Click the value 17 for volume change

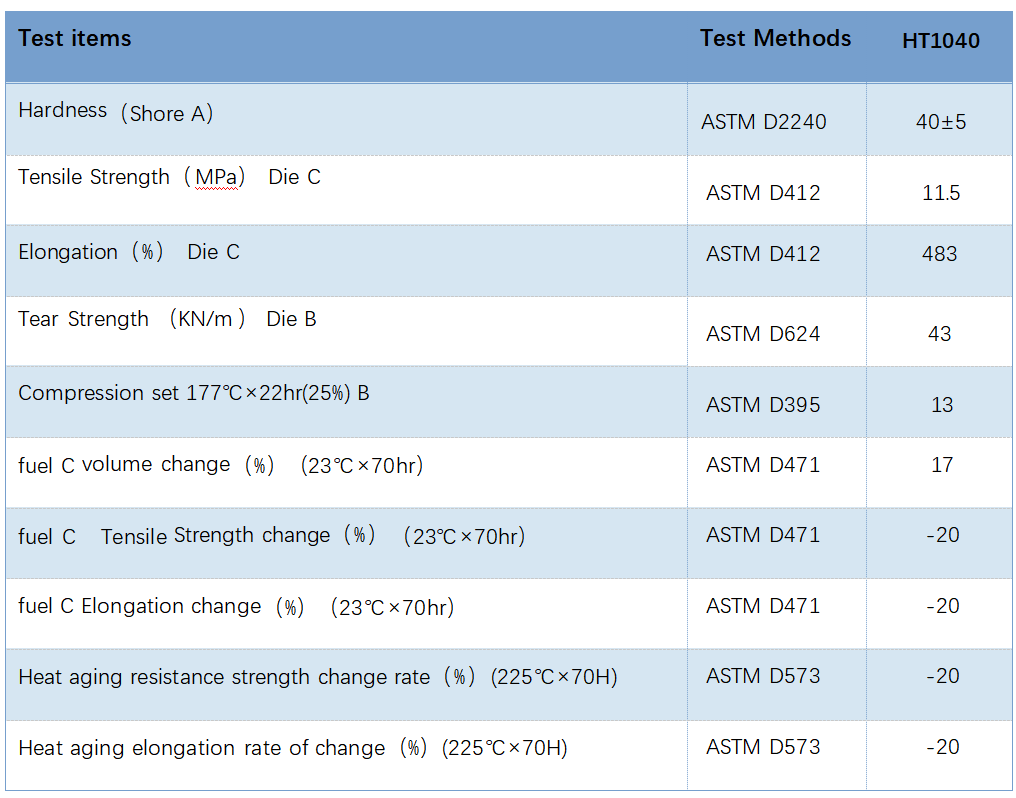(941, 465)
